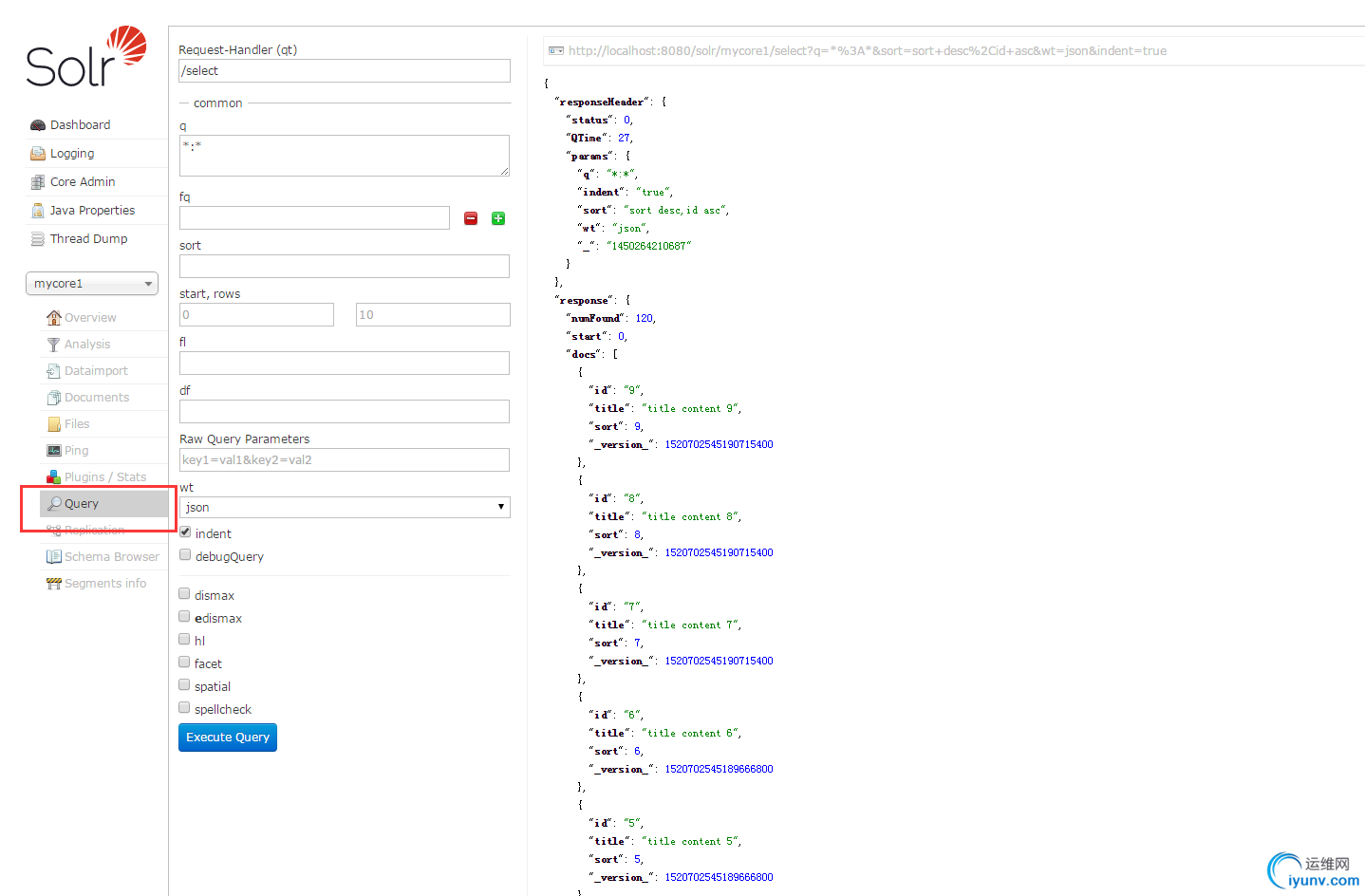
Task: Open Schema Browser page
Action: 112,557
